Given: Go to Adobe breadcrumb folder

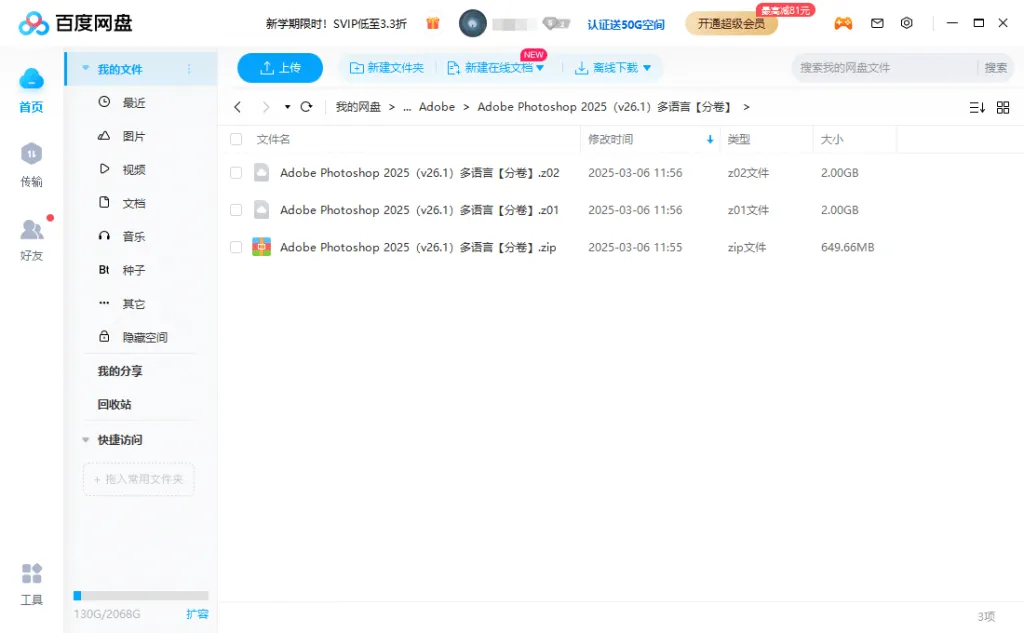Looking at the screenshot, I should (x=437, y=107).
